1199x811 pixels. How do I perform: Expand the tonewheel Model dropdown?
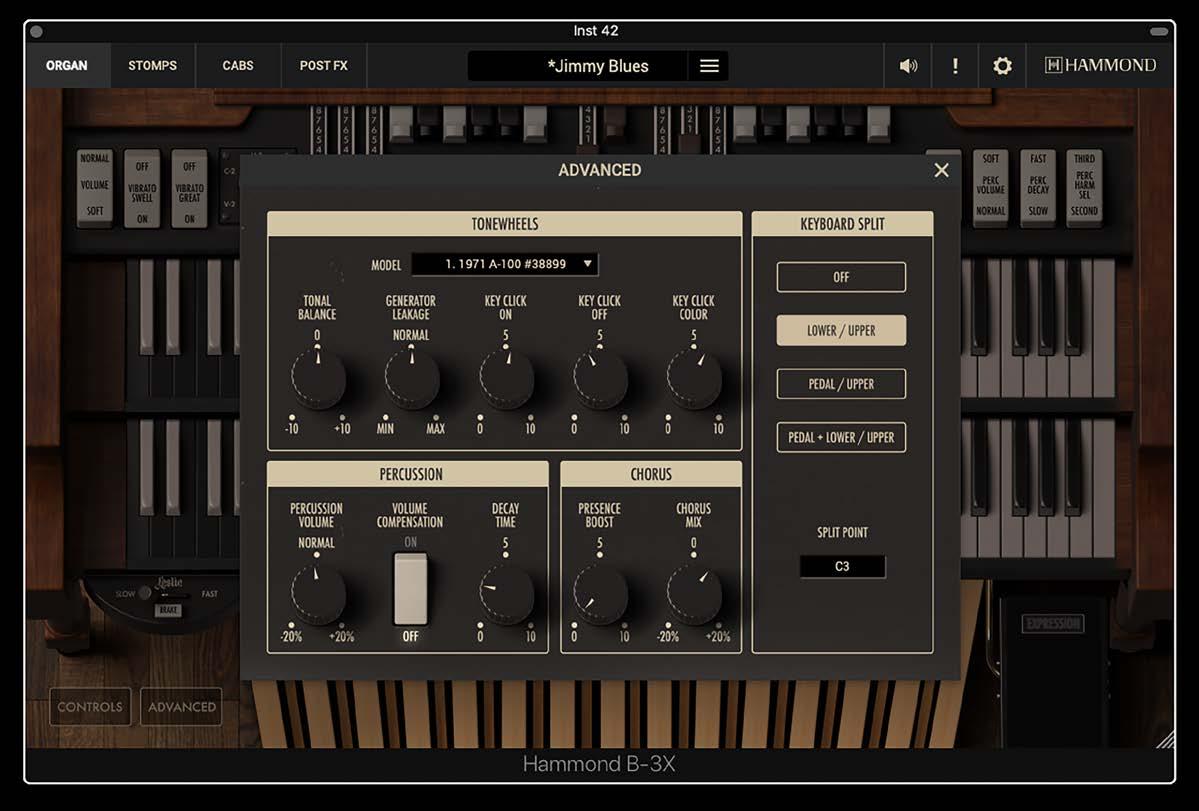pyautogui.click(x=505, y=264)
